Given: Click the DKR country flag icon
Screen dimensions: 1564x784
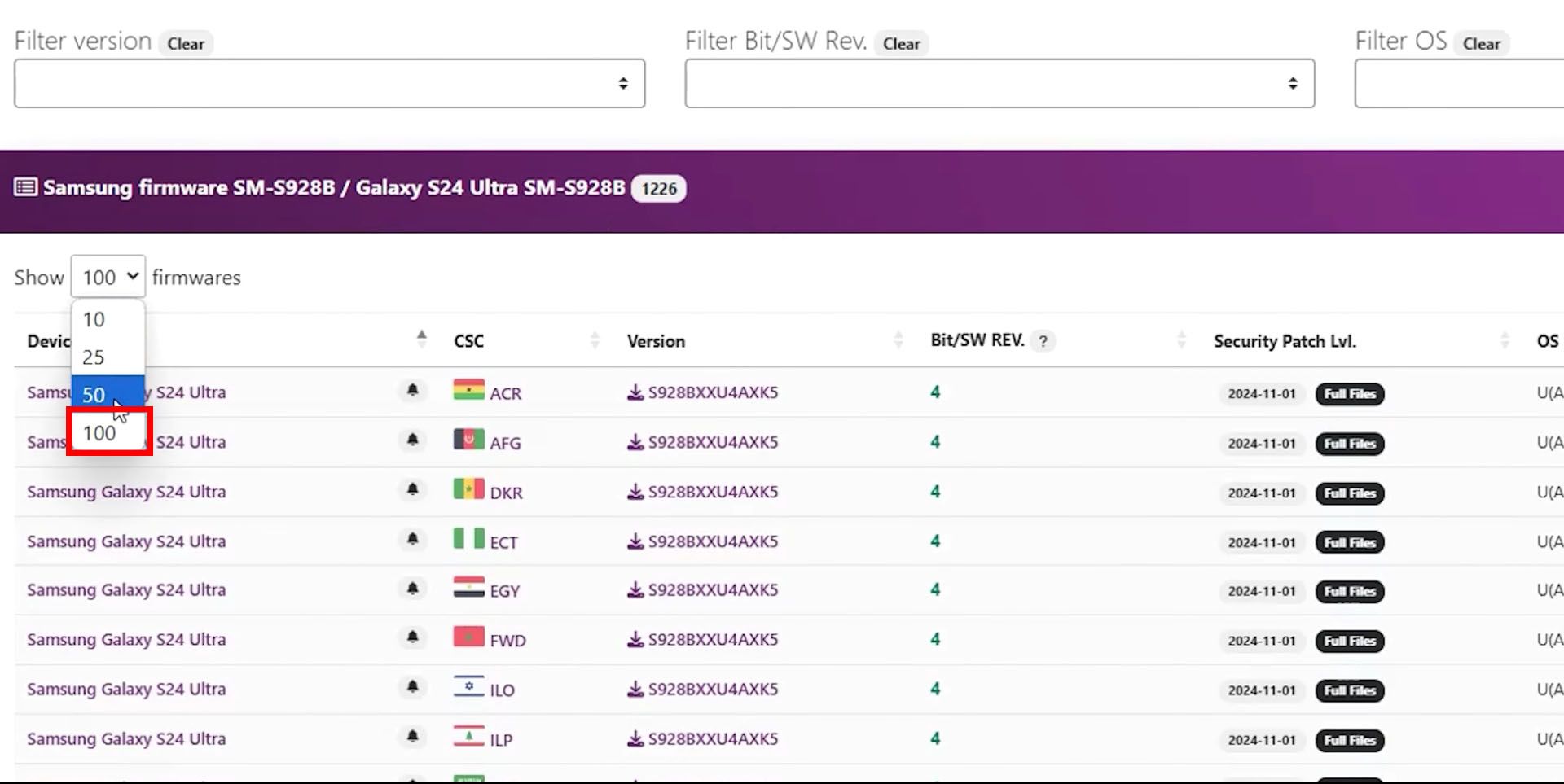Looking at the screenshot, I should pos(468,489).
